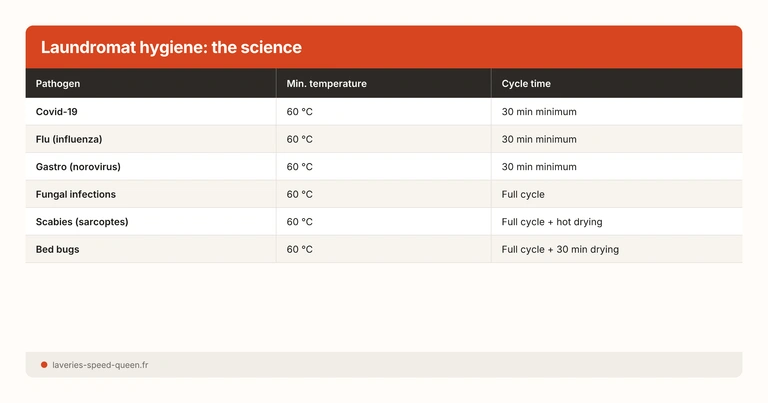
Task: Select the Fungal infections row label
Action: point(76,194)
